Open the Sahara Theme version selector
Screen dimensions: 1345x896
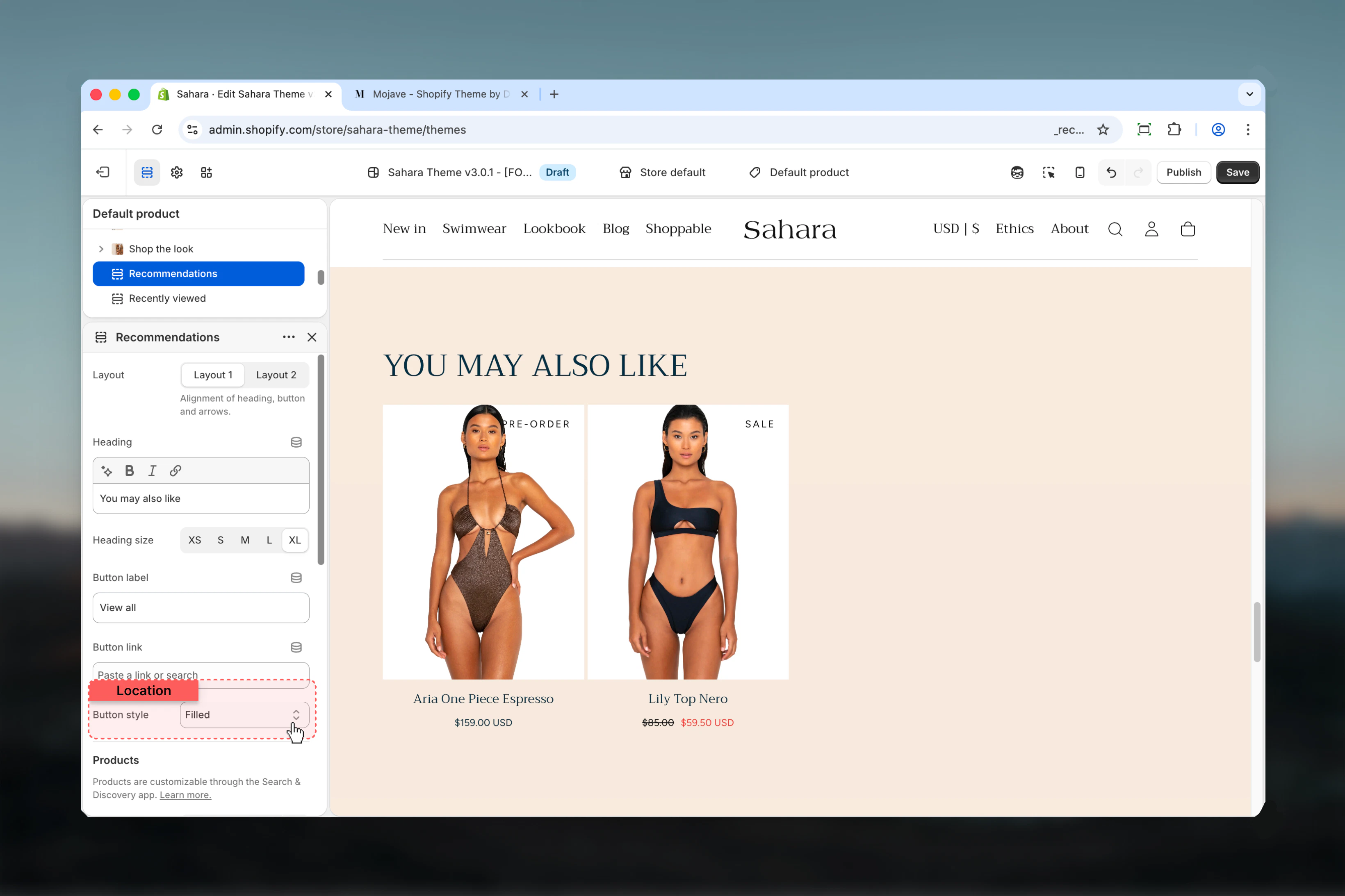click(471, 173)
